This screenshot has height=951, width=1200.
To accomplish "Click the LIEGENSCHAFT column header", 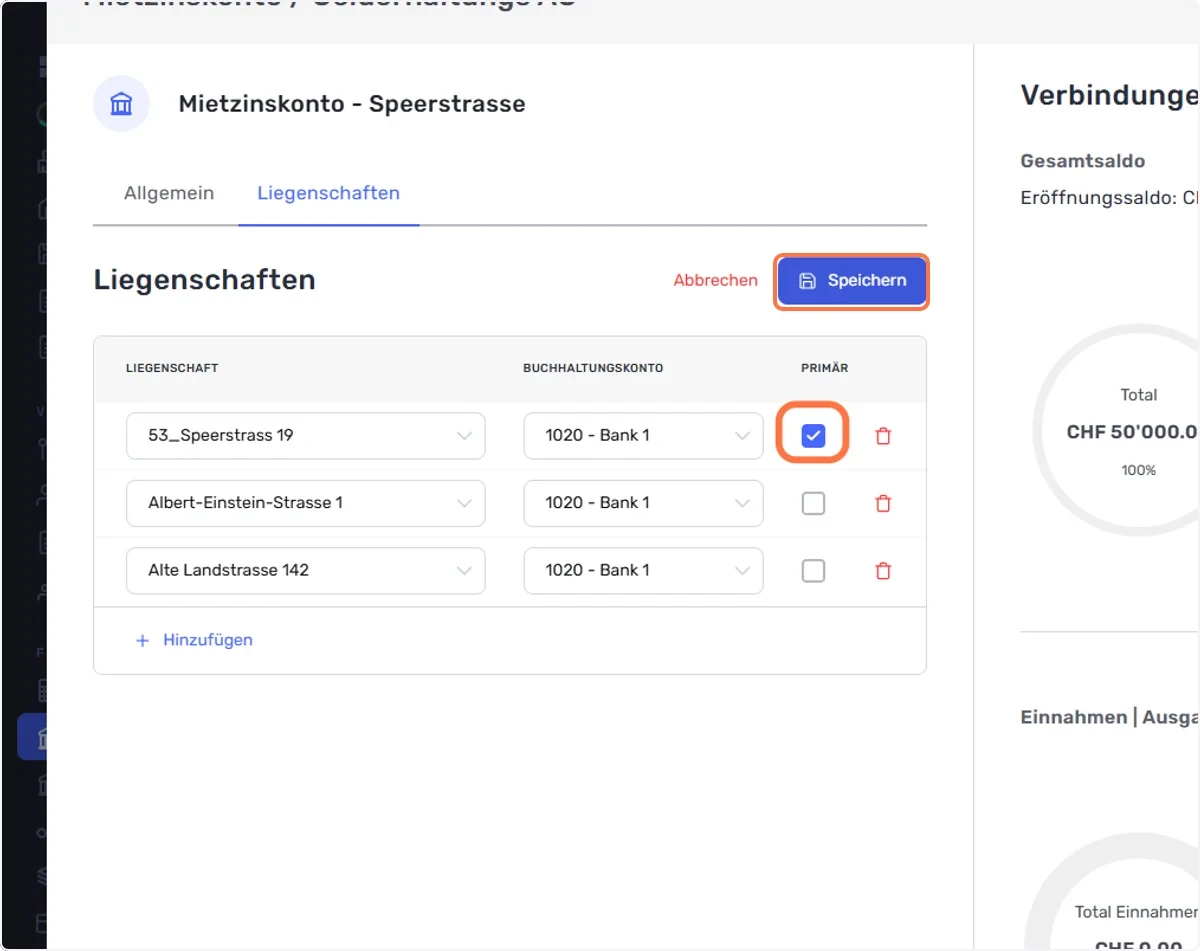I will point(172,368).
